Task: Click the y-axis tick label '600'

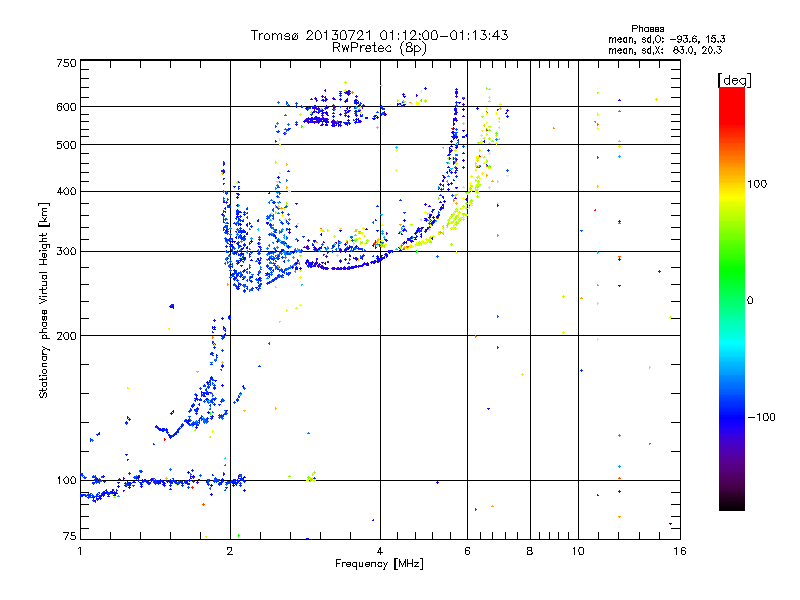Action: [66, 107]
